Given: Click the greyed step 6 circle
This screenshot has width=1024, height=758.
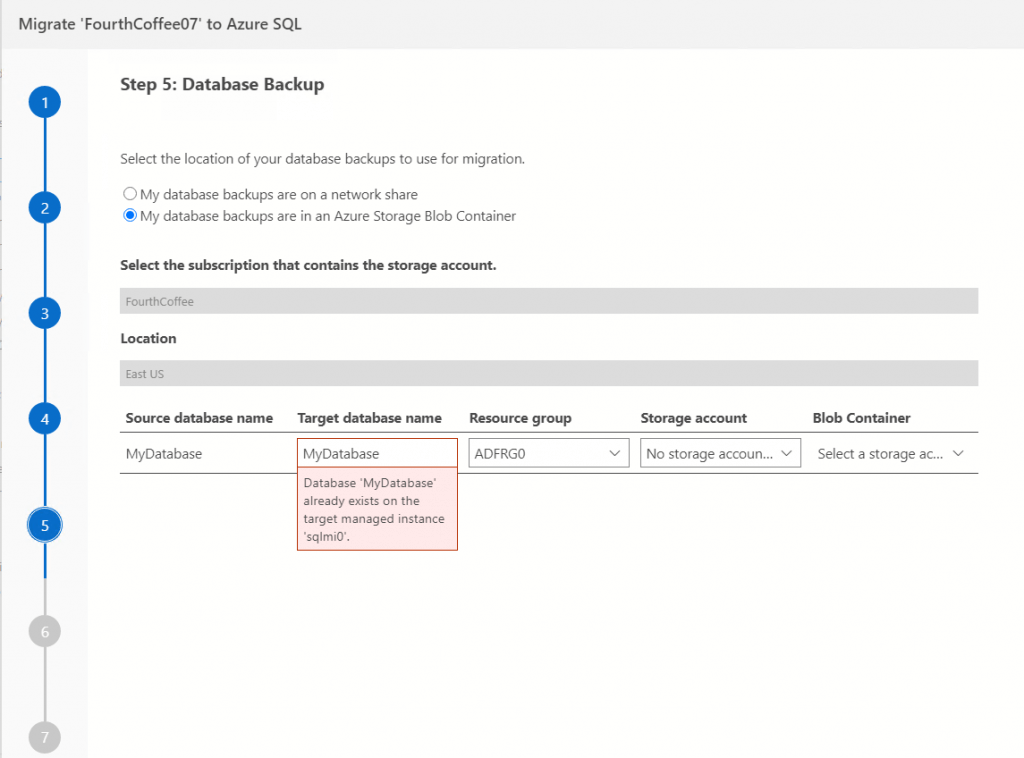Looking at the screenshot, I should (45, 631).
